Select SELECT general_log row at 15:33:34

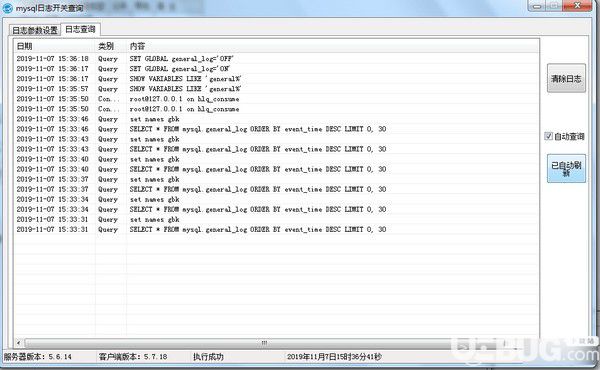click(276, 209)
